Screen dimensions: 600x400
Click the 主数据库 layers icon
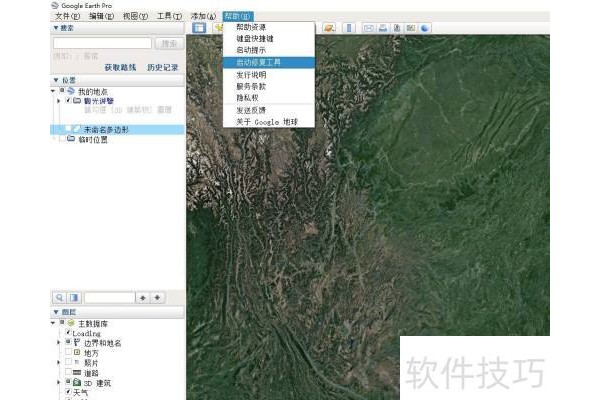71,323
